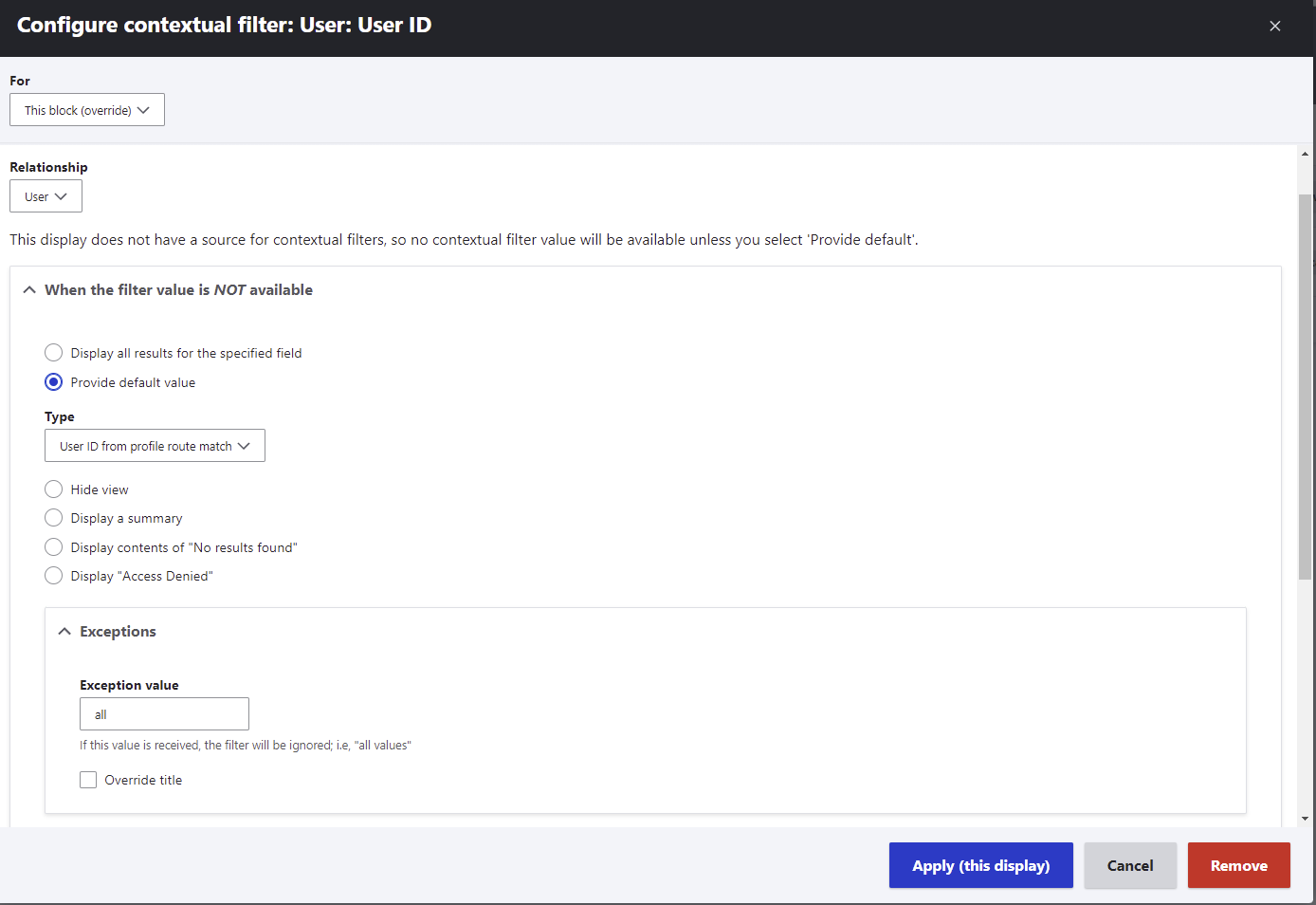Remove the User ID contextual filter

1238,865
